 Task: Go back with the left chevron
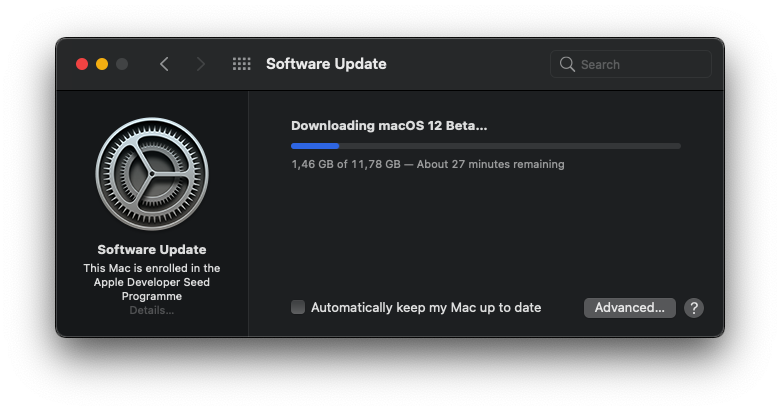pos(164,64)
